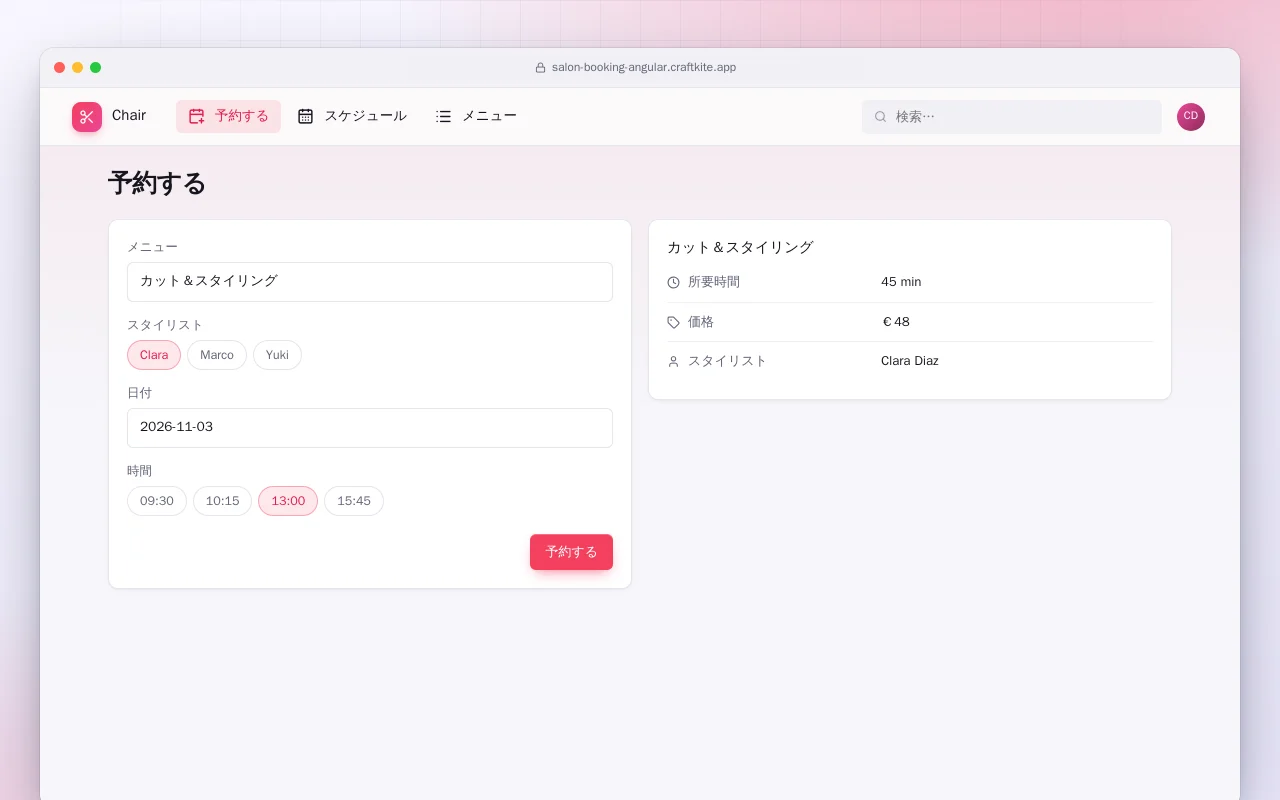The image size is (1280, 800).
Task: Submit with the red 予約する button
Action: (571, 552)
